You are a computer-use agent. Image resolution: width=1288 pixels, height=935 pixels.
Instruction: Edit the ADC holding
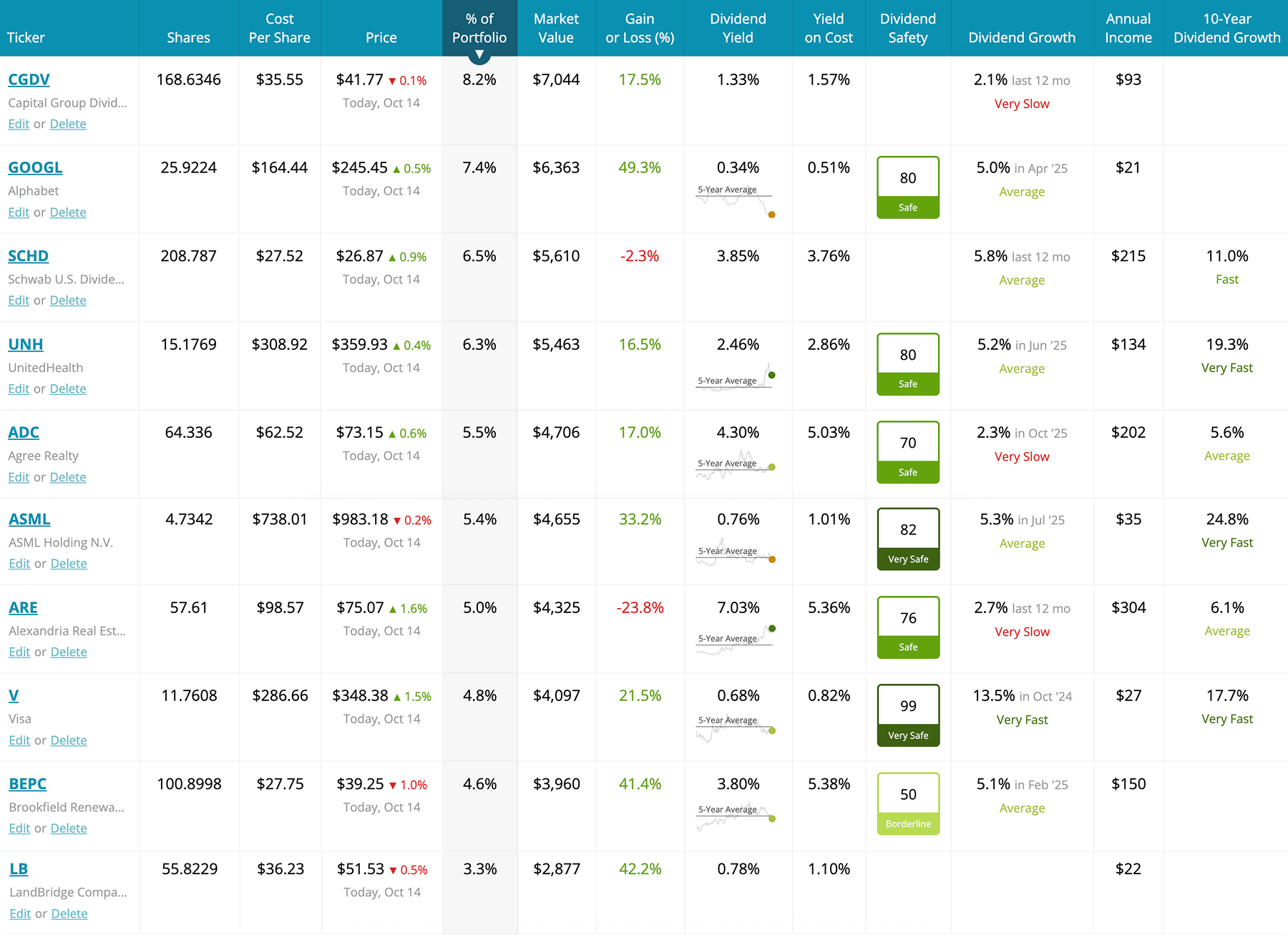point(19,477)
